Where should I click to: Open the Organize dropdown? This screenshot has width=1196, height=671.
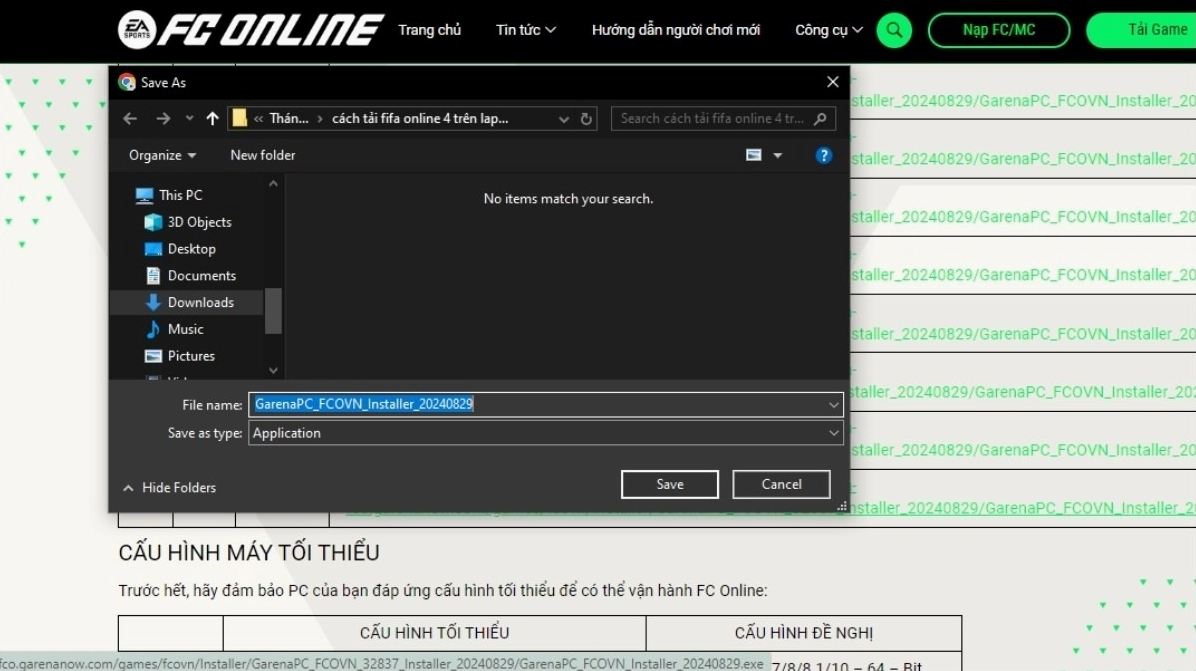click(161, 155)
